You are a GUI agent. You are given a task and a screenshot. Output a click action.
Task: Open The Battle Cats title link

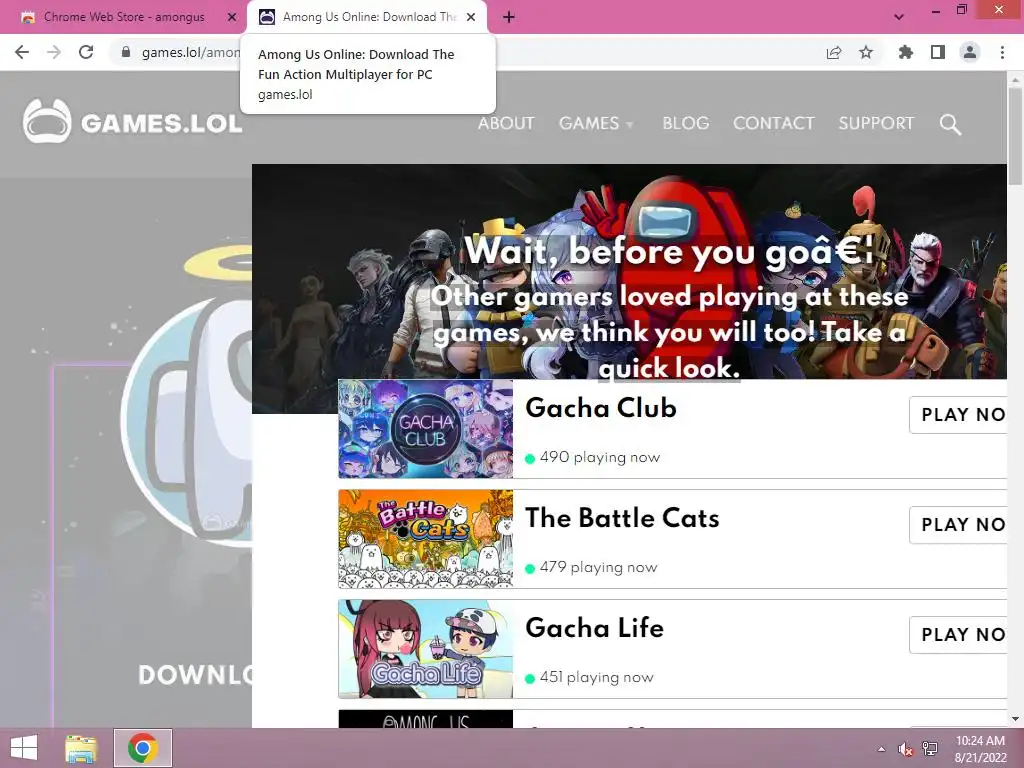coord(622,517)
